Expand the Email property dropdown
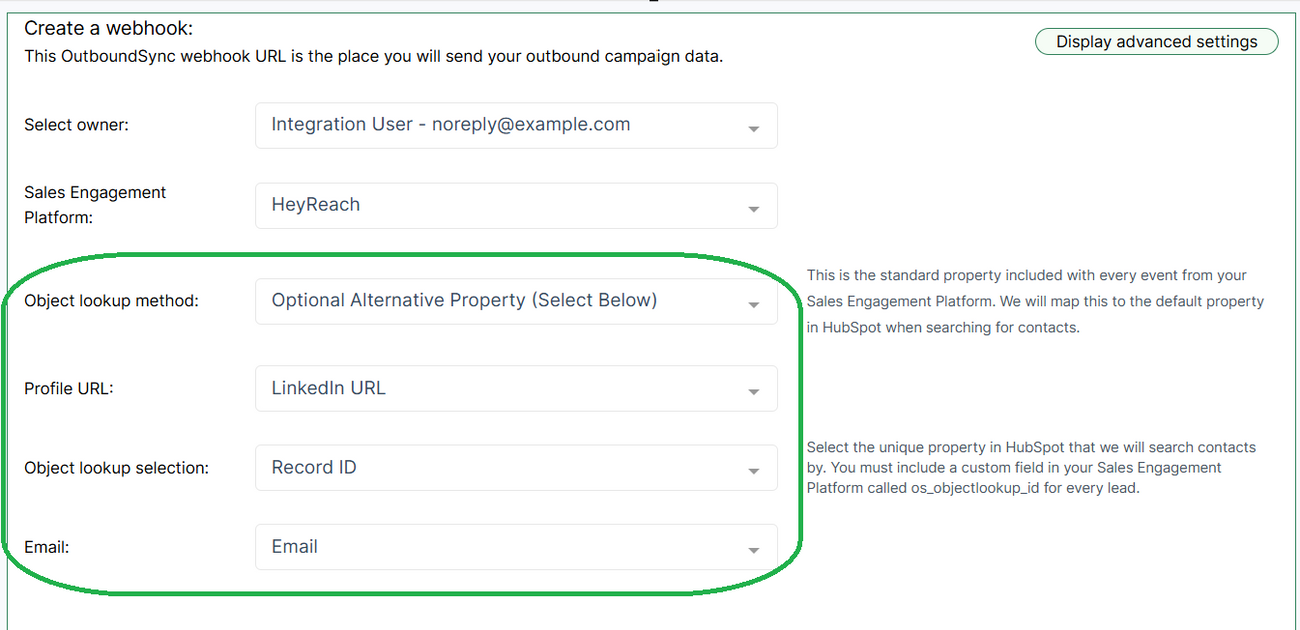The image size is (1300, 630). point(516,547)
